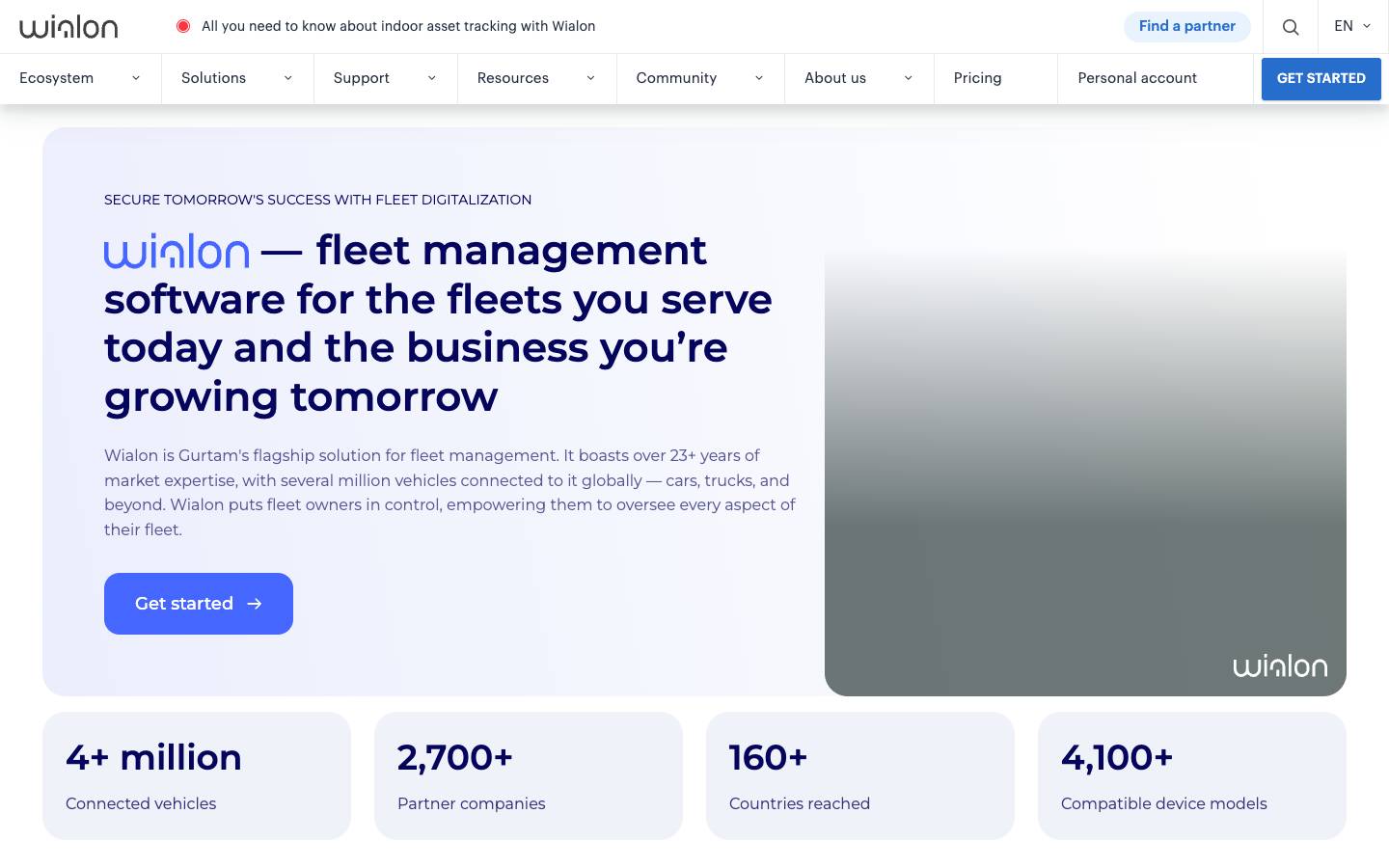Viewport: 1389px width, 868px height.
Task: Open the search magnifier icon
Action: coord(1291,27)
